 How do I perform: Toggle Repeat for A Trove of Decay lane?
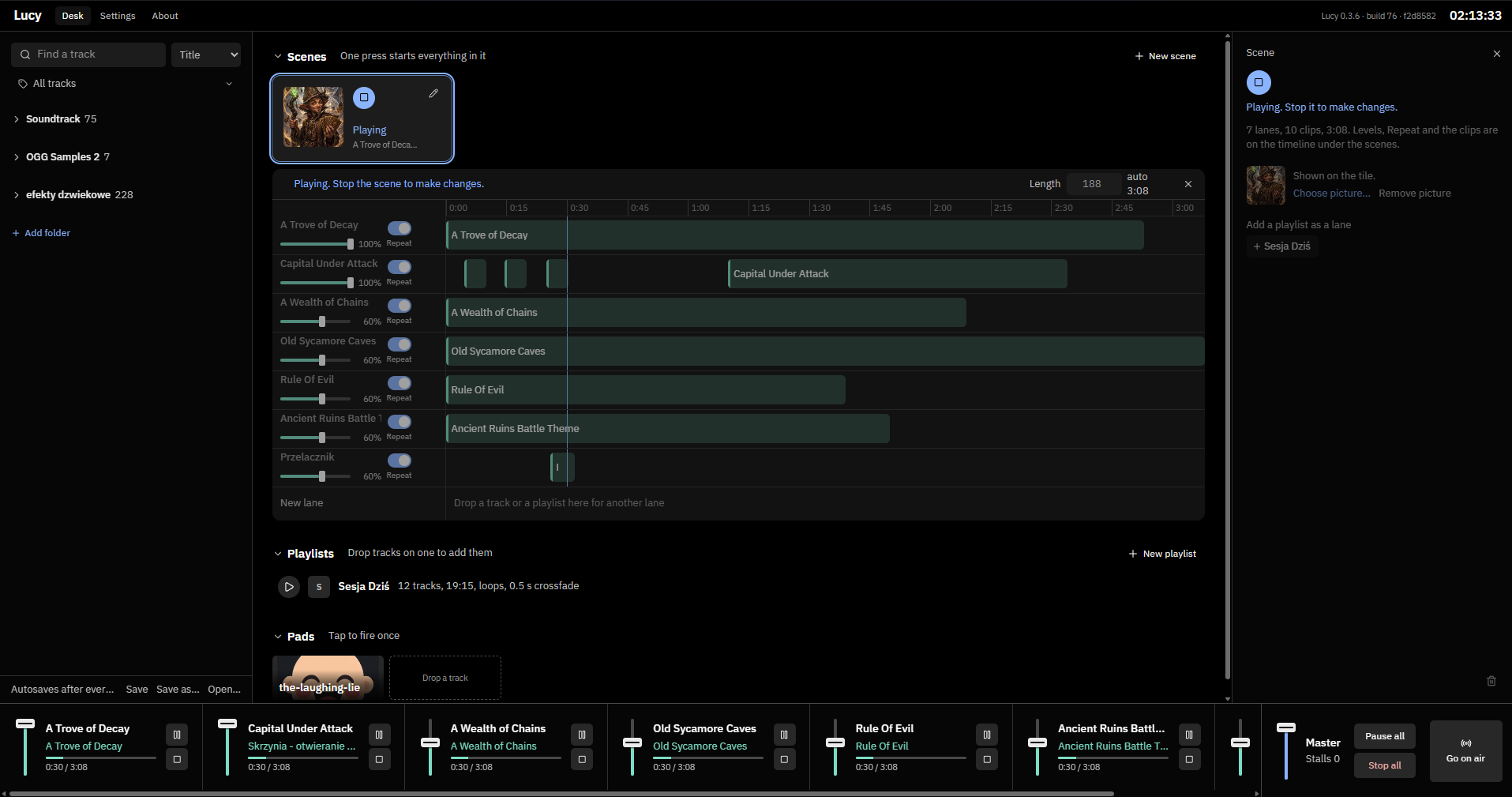point(400,228)
